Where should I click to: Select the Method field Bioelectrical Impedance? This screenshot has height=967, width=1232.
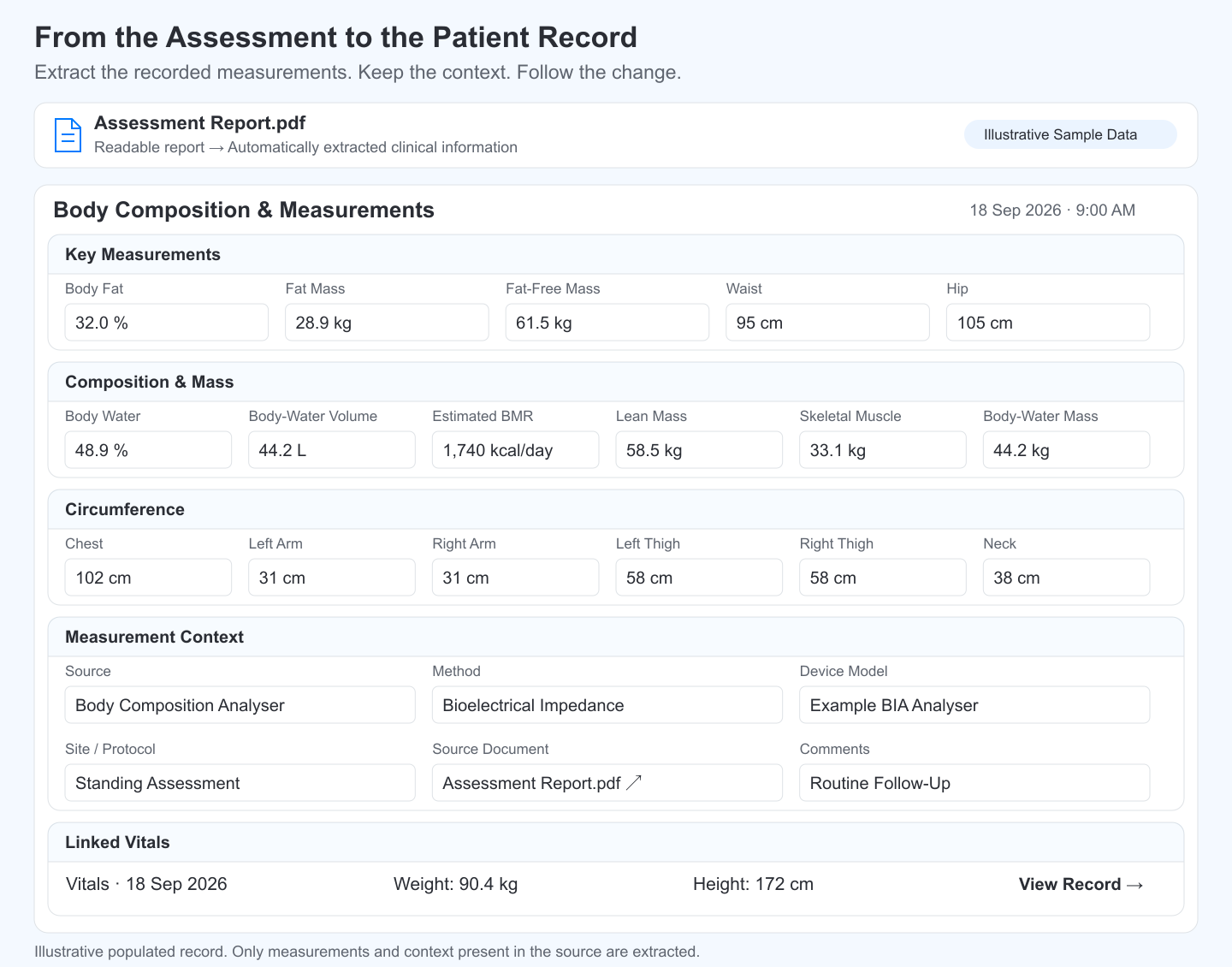tap(607, 705)
